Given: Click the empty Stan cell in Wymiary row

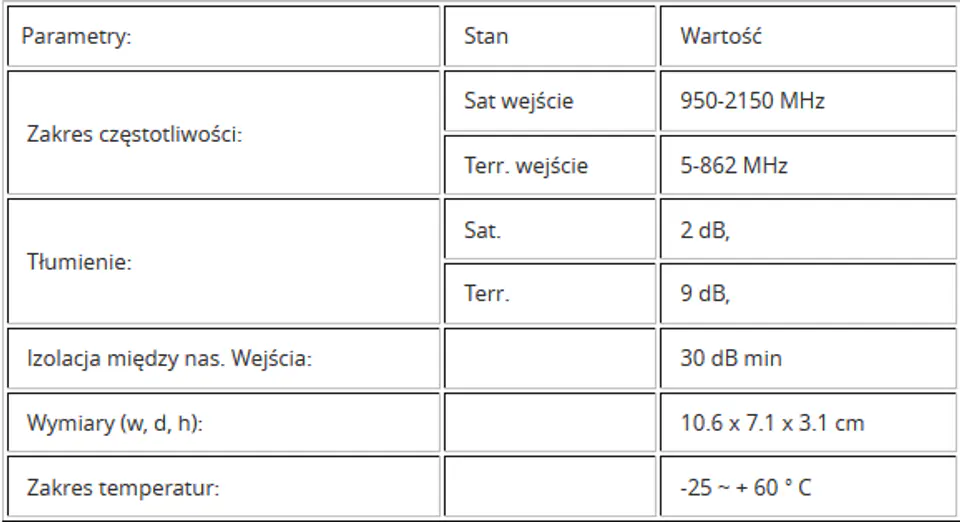Looking at the screenshot, I should pyautogui.click(x=549, y=423).
